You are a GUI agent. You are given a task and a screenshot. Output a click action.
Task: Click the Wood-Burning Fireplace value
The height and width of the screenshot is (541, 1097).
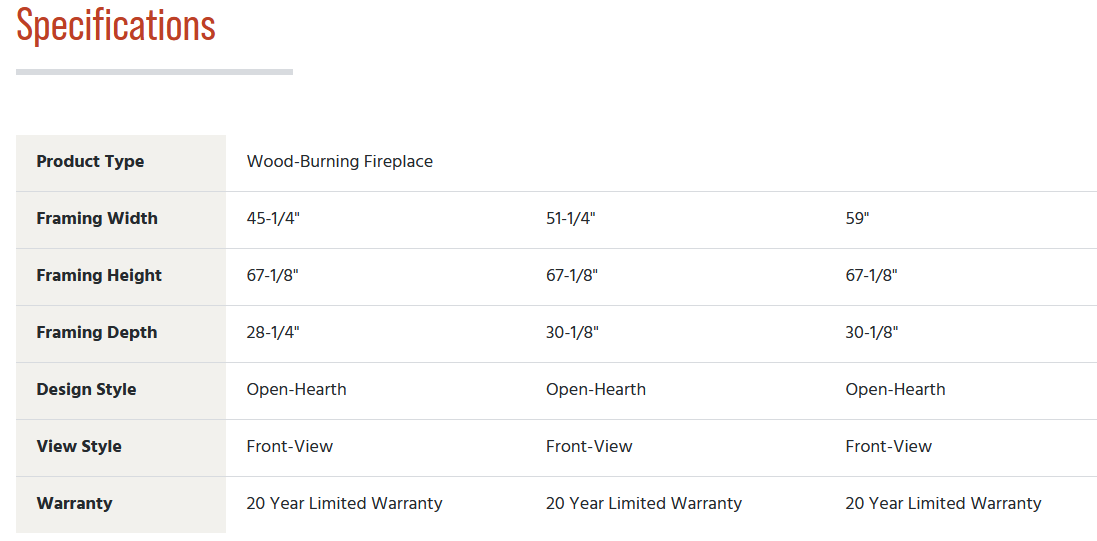339,162
